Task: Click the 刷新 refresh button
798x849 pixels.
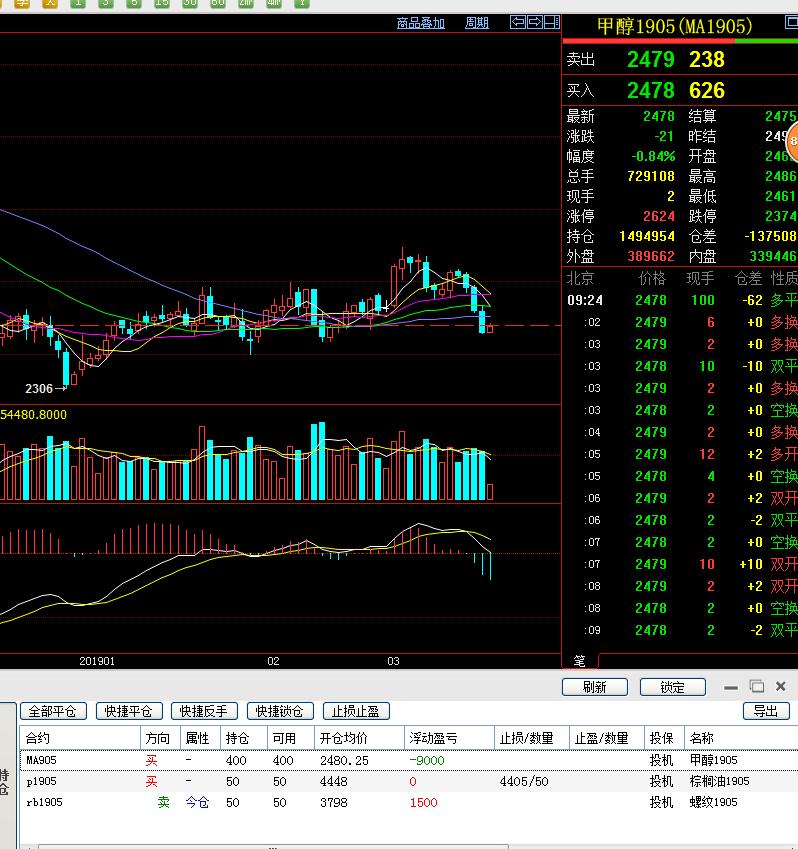Action: click(594, 687)
